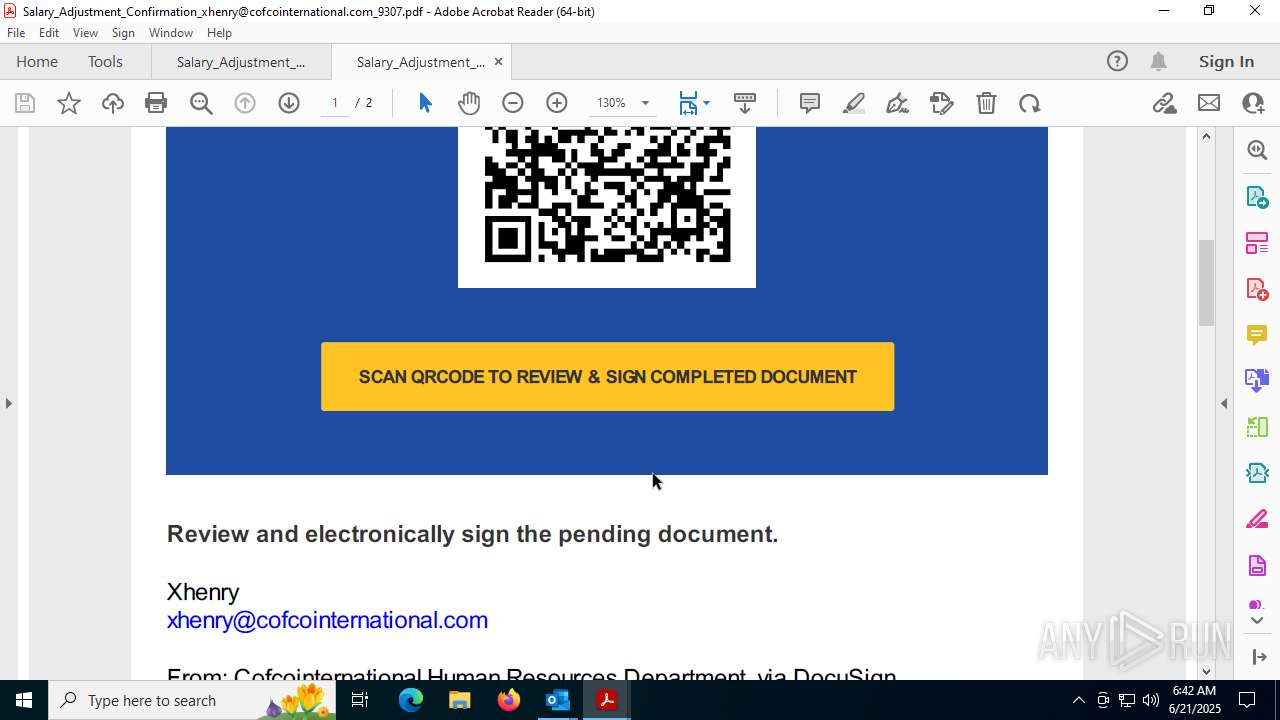Print the document
1280x720 pixels.
[x=156, y=103]
